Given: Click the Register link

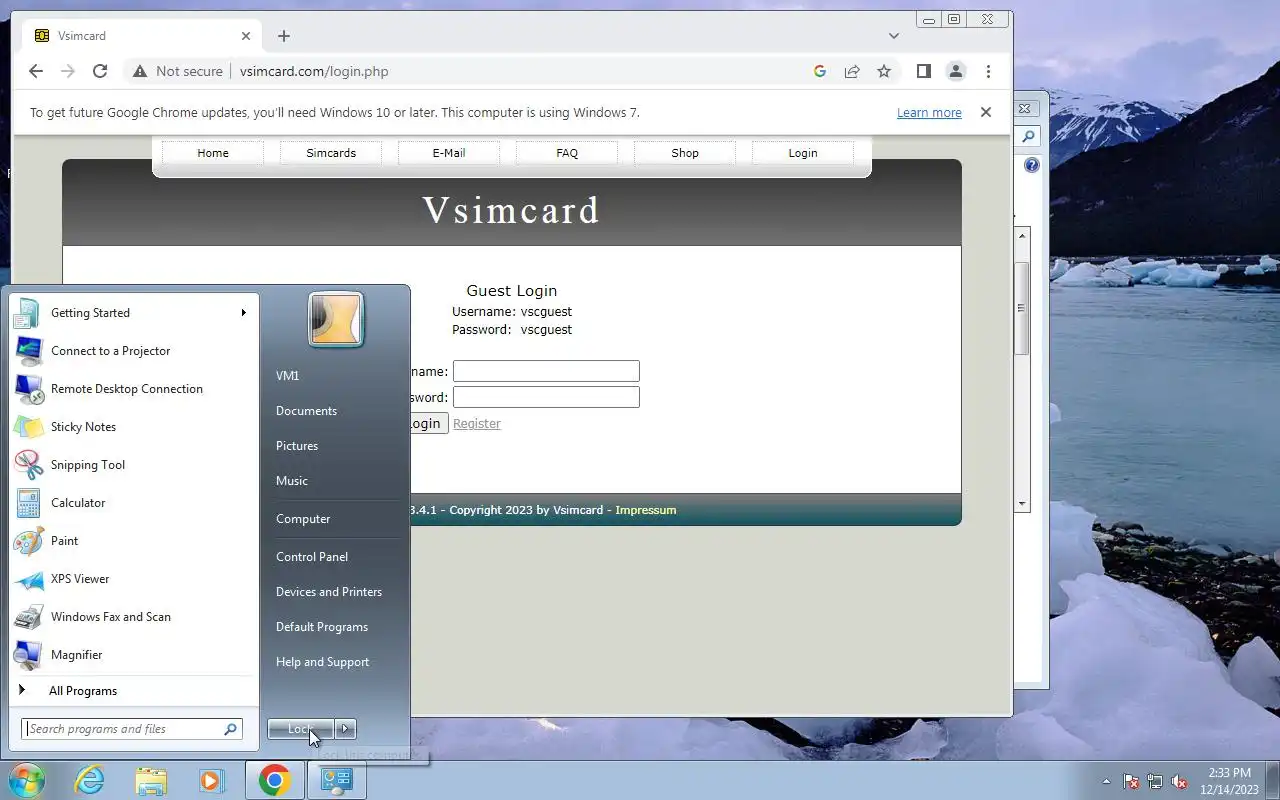Looking at the screenshot, I should click(477, 424).
